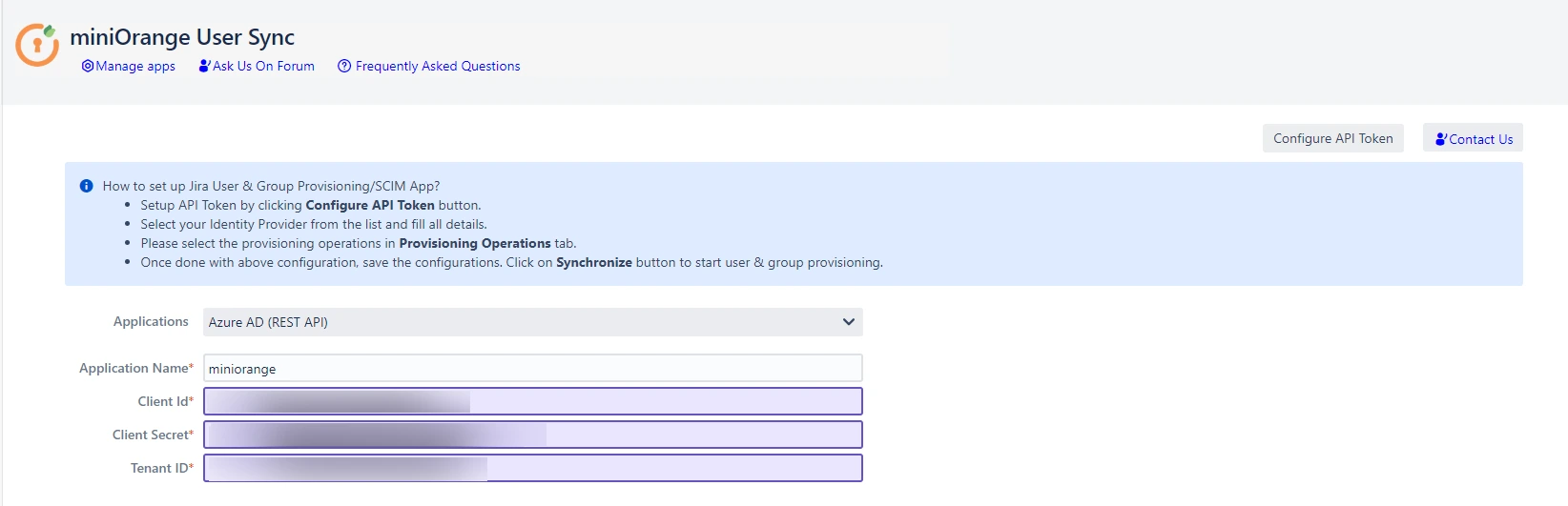Click the Application Name label
This screenshot has width=1568, height=506.
point(135,368)
